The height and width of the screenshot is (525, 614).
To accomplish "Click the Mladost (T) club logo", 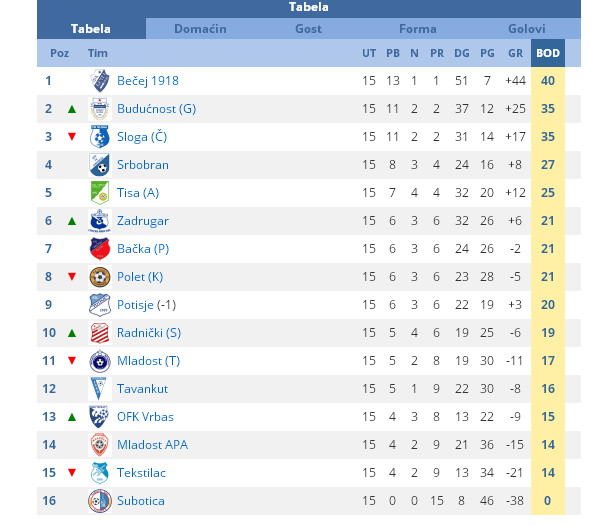I will point(99,361).
